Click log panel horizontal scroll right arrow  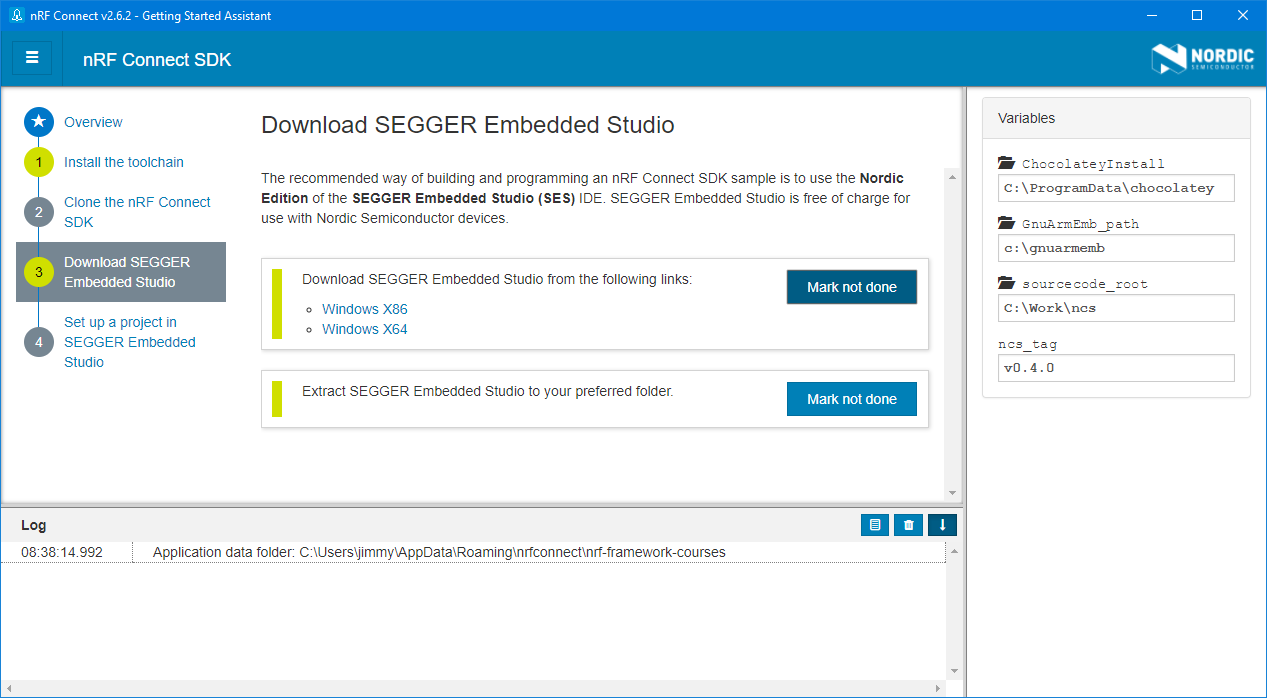(x=940, y=689)
